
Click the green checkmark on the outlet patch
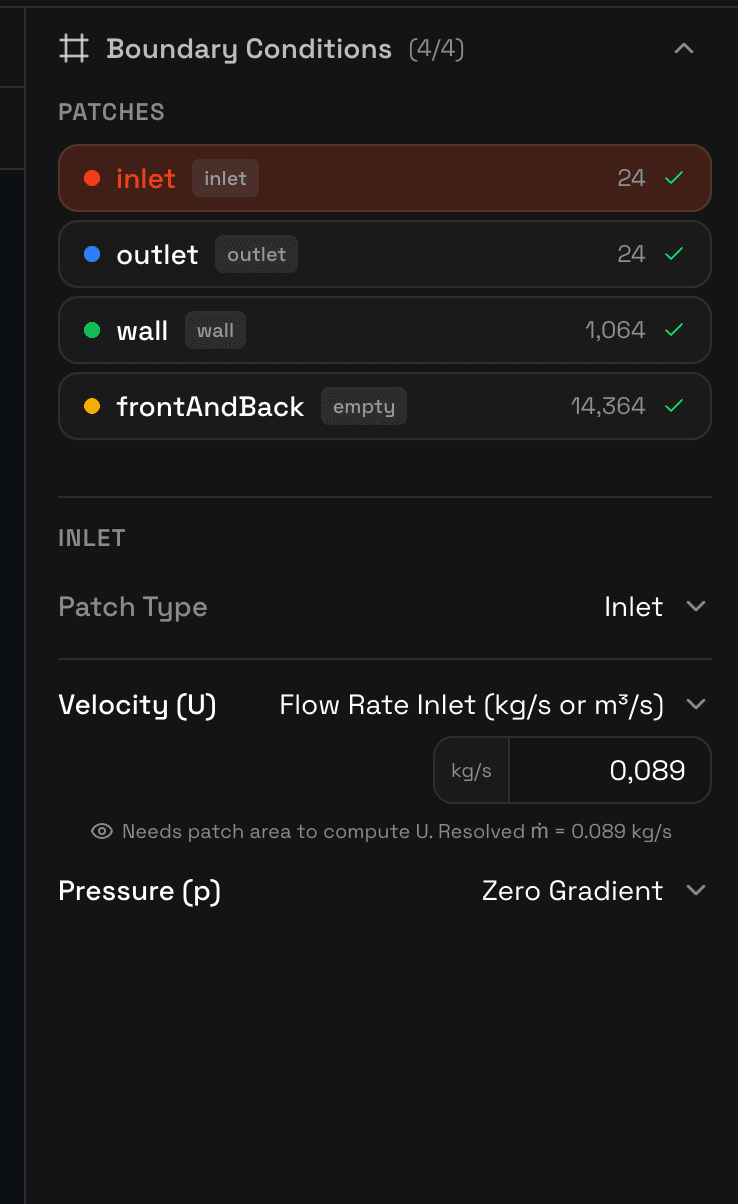[x=675, y=254]
